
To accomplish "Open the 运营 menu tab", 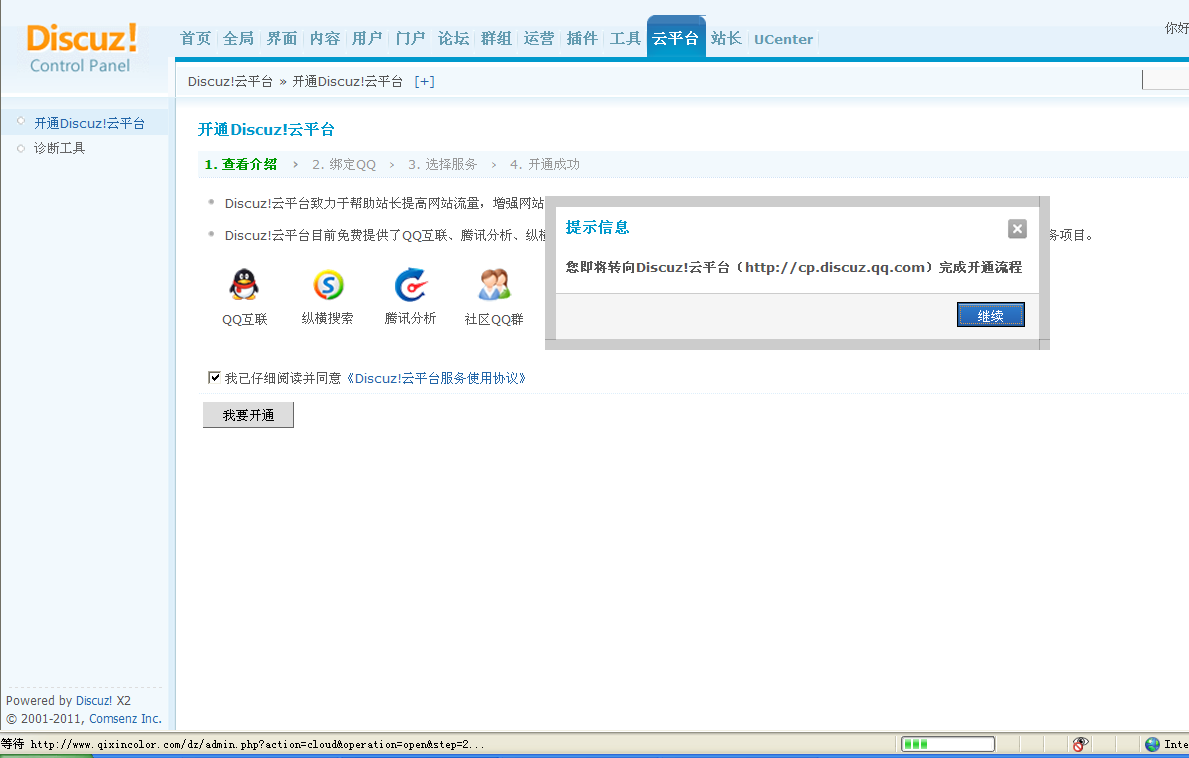I will [x=539, y=39].
